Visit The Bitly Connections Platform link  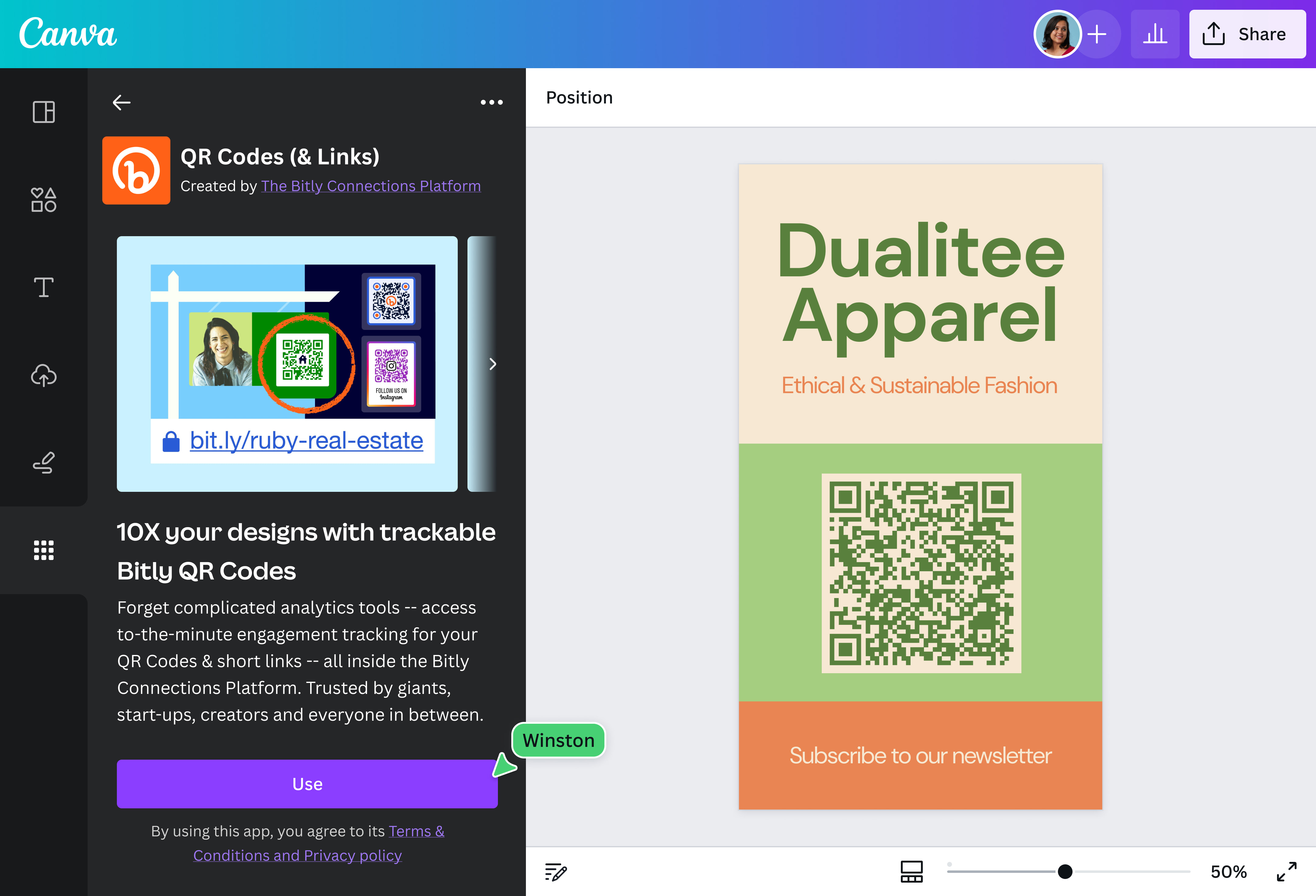pos(371,186)
